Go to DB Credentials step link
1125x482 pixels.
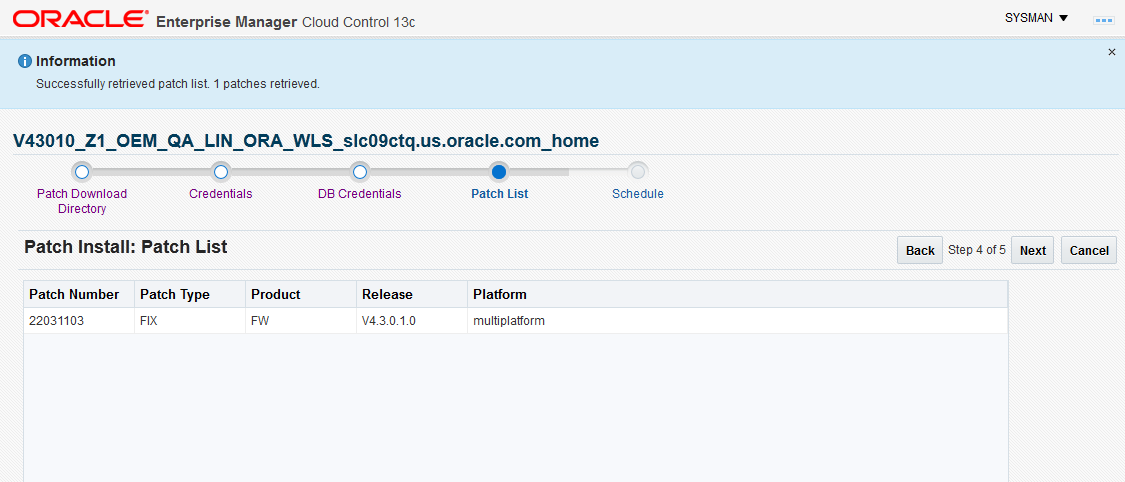tap(359, 194)
